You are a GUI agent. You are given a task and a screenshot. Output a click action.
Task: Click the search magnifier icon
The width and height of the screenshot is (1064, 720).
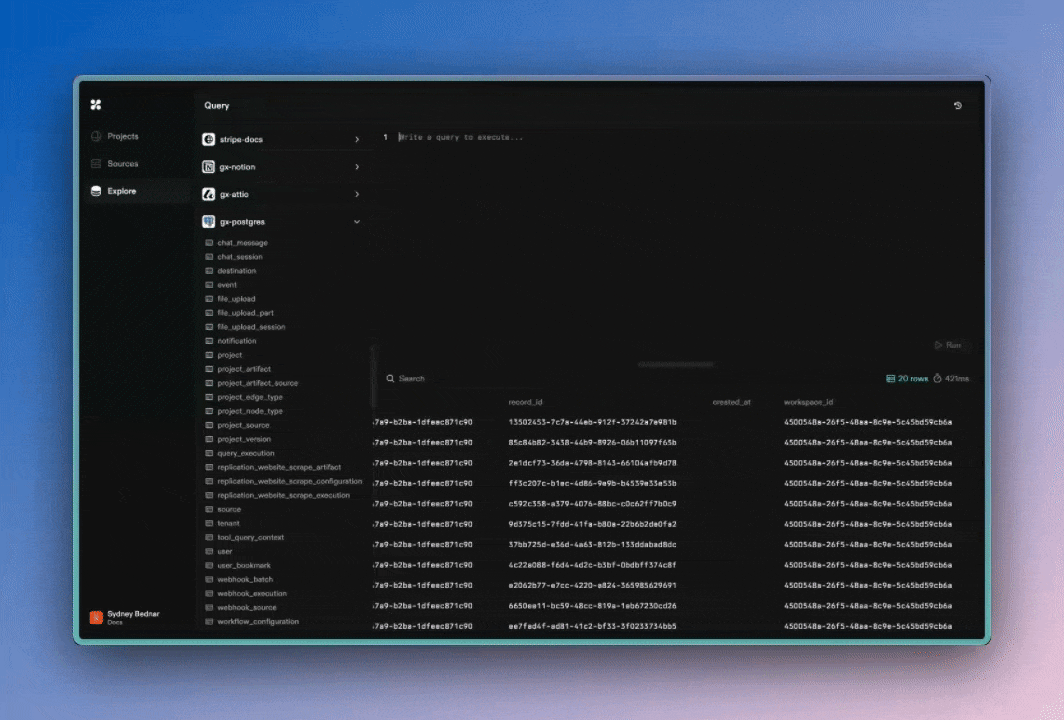coord(390,379)
